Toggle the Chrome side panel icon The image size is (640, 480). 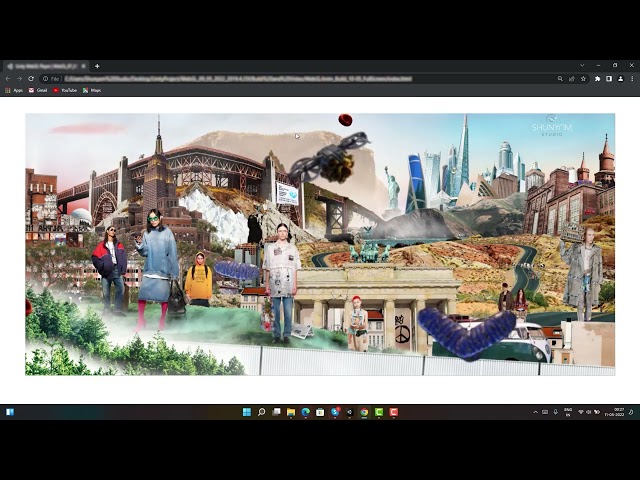[609, 79]
